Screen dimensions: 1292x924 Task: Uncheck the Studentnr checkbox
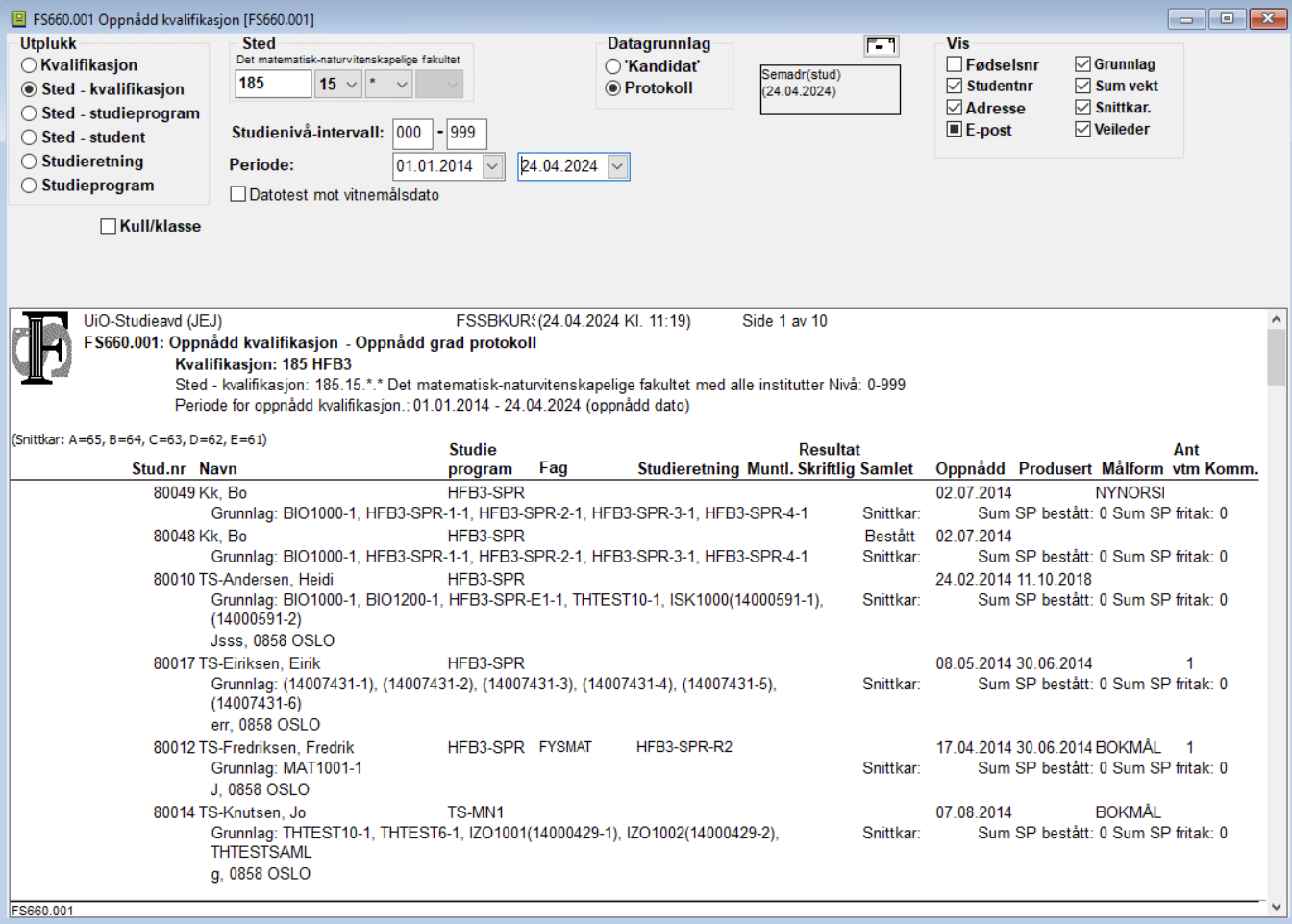pyautogui.click(x=955, y=86)
